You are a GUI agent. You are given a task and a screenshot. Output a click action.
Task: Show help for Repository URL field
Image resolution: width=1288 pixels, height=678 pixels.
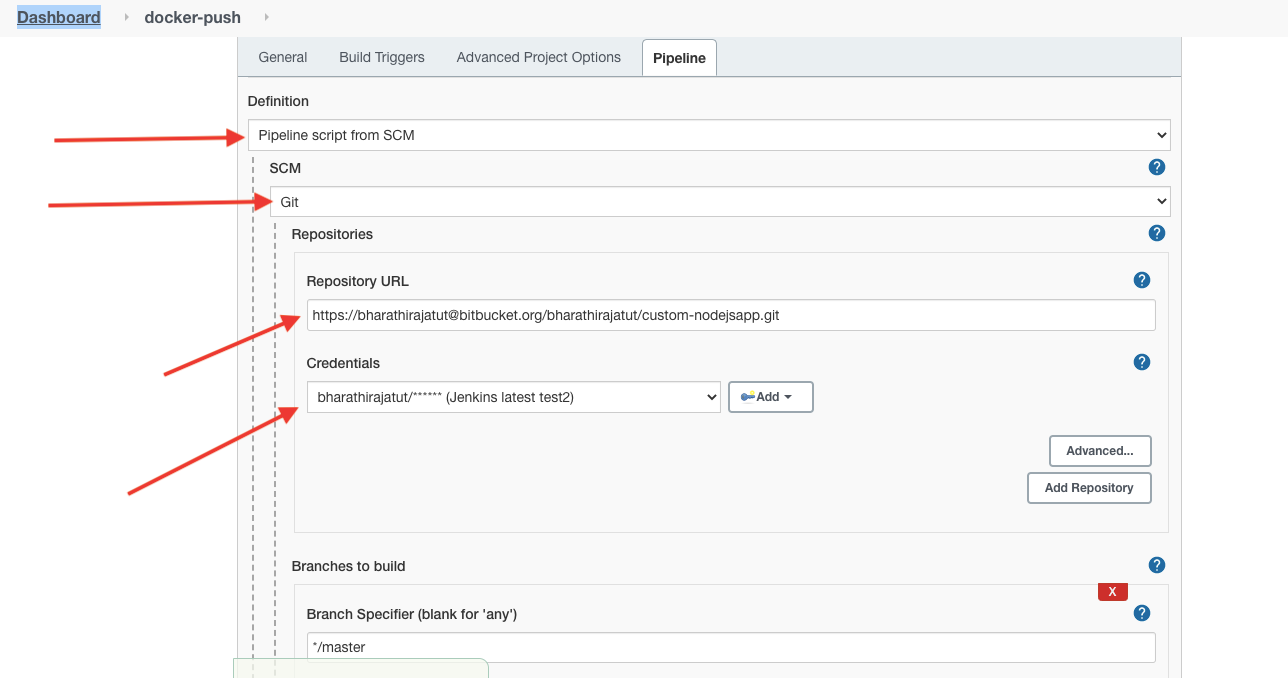[1141, 280]
